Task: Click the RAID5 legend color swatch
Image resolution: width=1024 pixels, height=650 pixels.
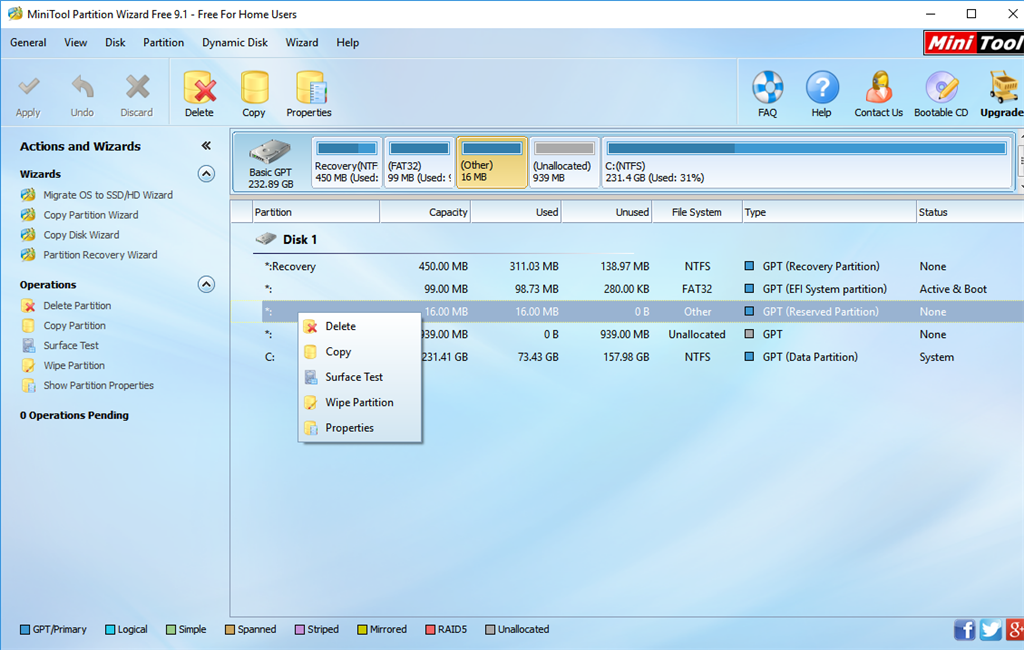Action: (x=430, y=630)
